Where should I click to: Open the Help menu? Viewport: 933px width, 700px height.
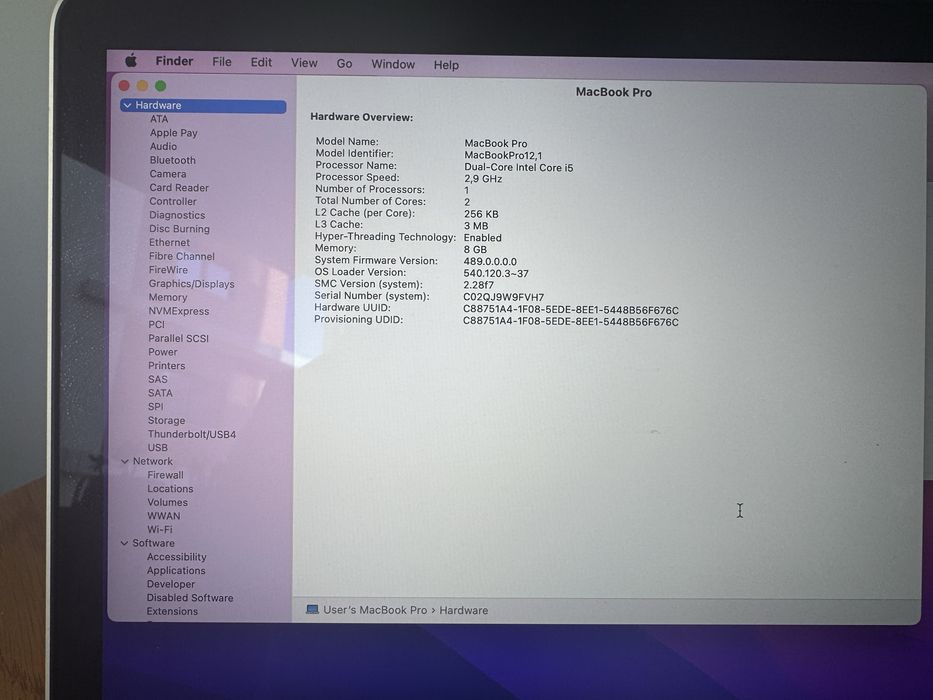pos(446,65)
